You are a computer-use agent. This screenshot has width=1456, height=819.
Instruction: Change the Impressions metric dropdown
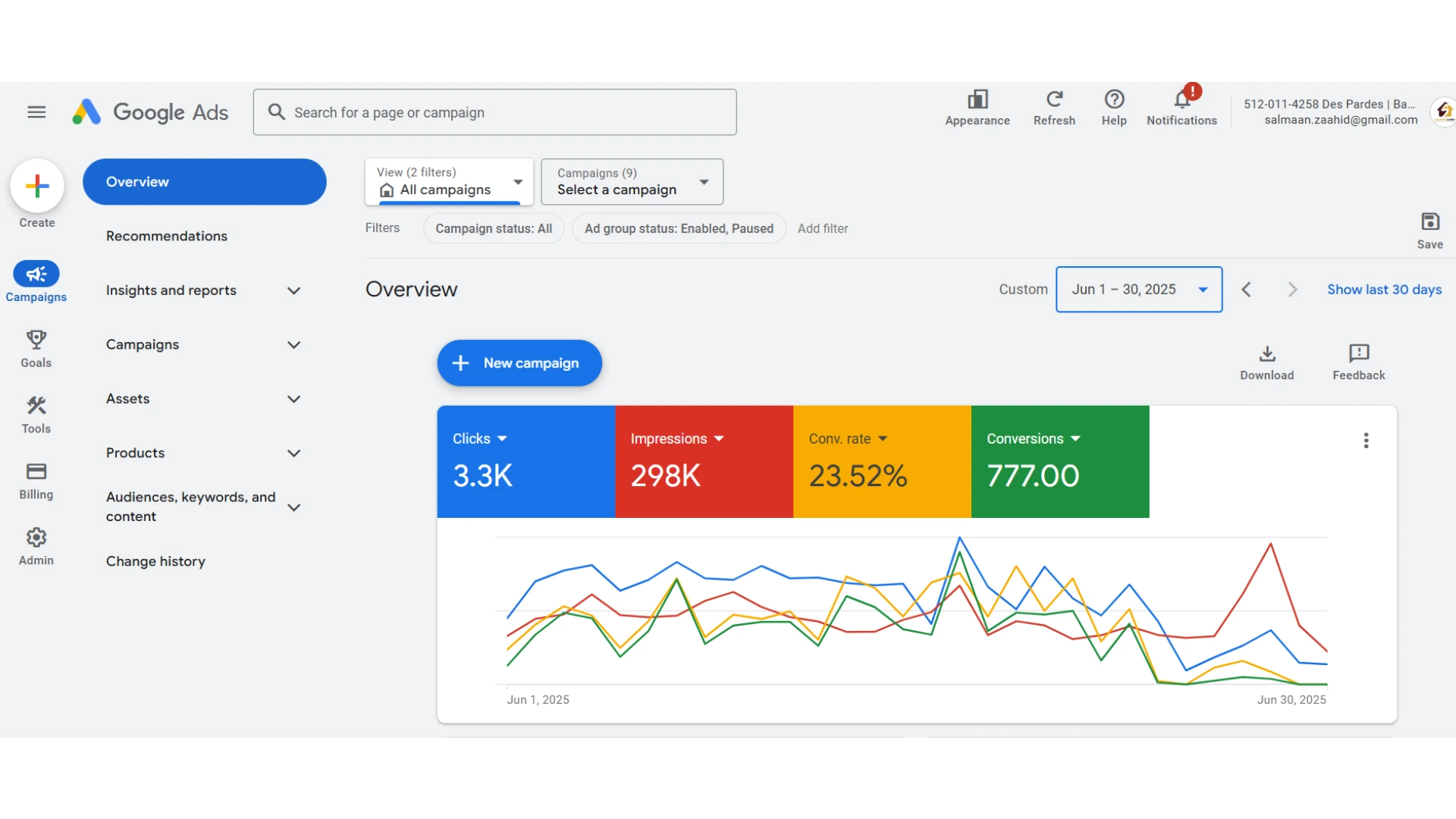[677, 439]
